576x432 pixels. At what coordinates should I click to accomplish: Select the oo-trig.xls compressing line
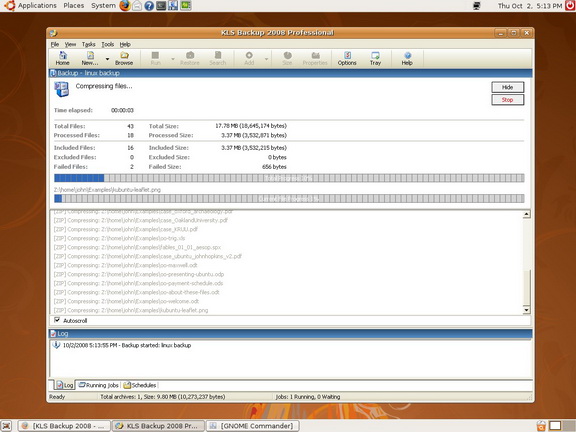coord(119,238)
